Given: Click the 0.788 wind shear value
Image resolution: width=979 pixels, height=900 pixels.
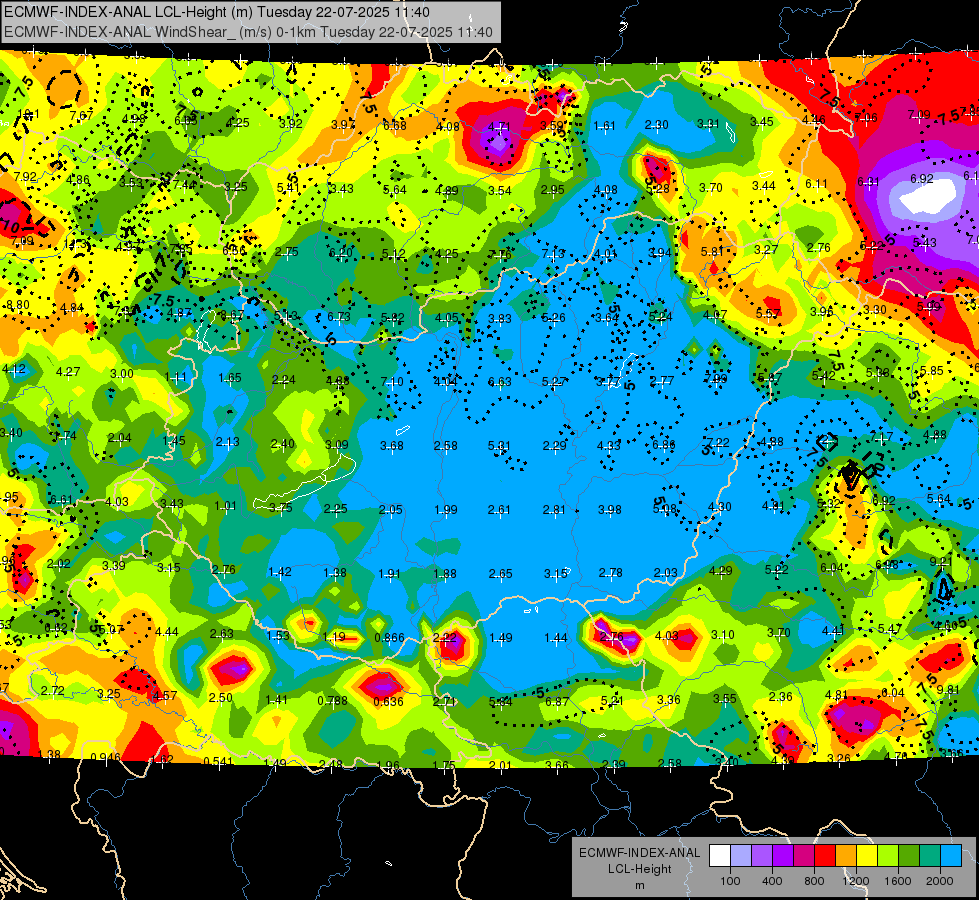Looking at the screenshot, I should 332,701.
